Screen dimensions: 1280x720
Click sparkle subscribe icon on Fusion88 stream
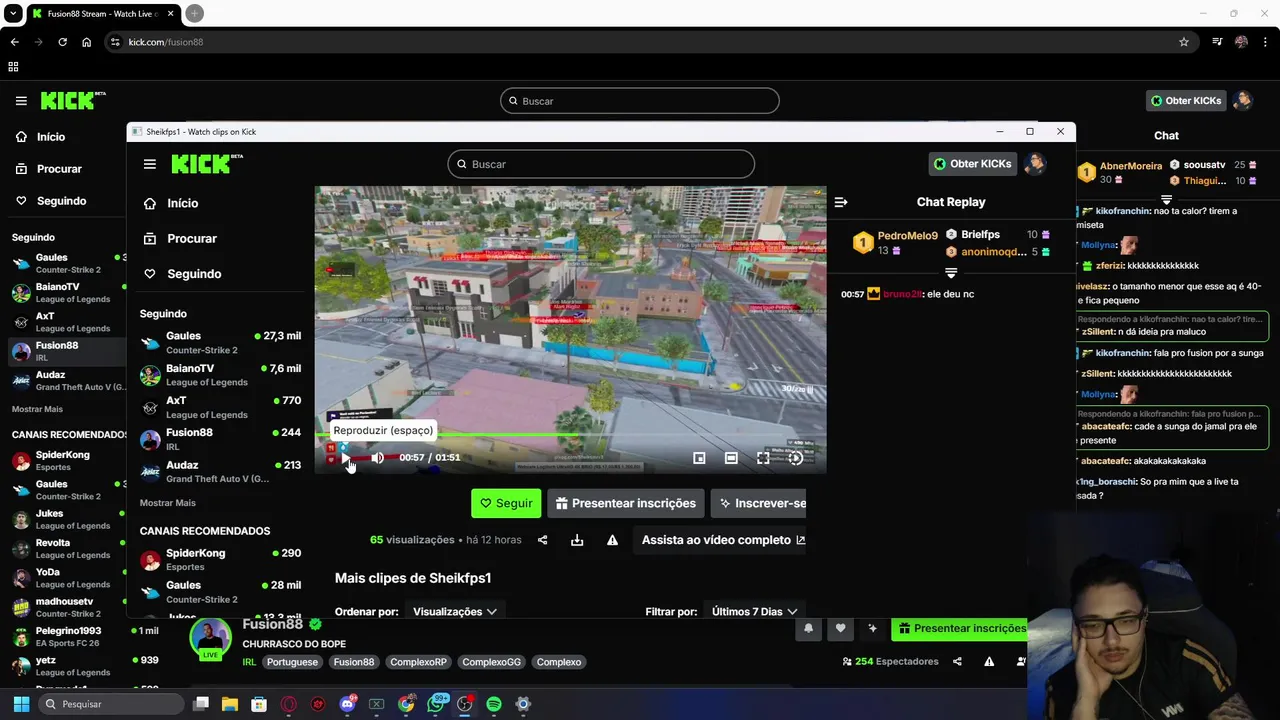point(872,628)
